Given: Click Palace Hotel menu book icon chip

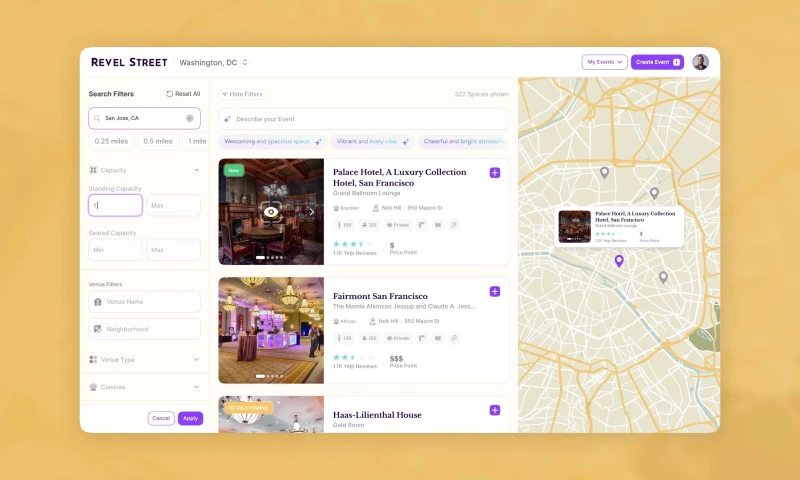Looking at the screenshot, I should tap(438, 225).
